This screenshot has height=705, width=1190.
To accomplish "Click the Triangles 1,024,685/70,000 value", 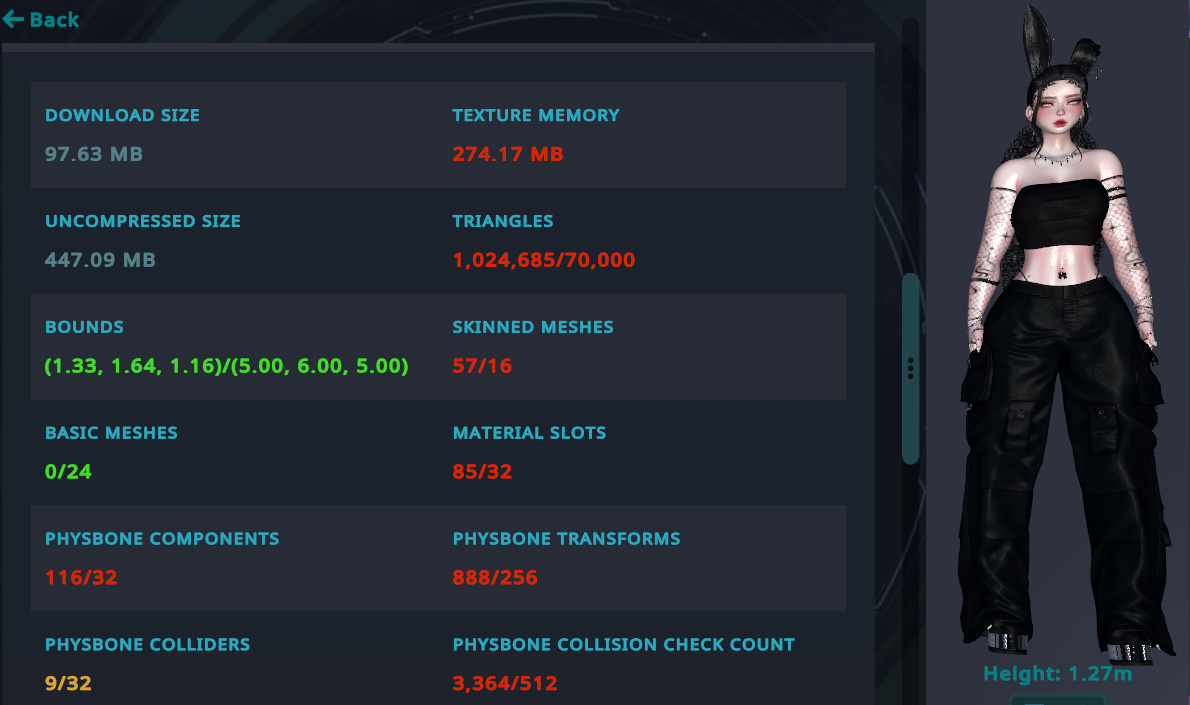I will tap(543, 260).
